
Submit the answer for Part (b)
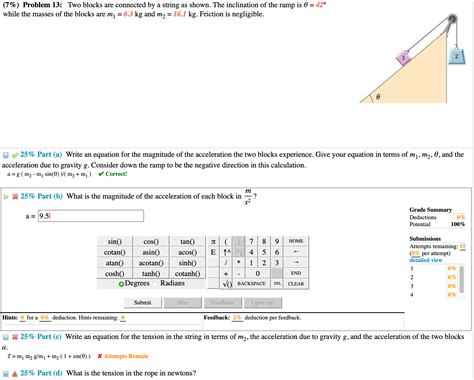click(143, 303)
